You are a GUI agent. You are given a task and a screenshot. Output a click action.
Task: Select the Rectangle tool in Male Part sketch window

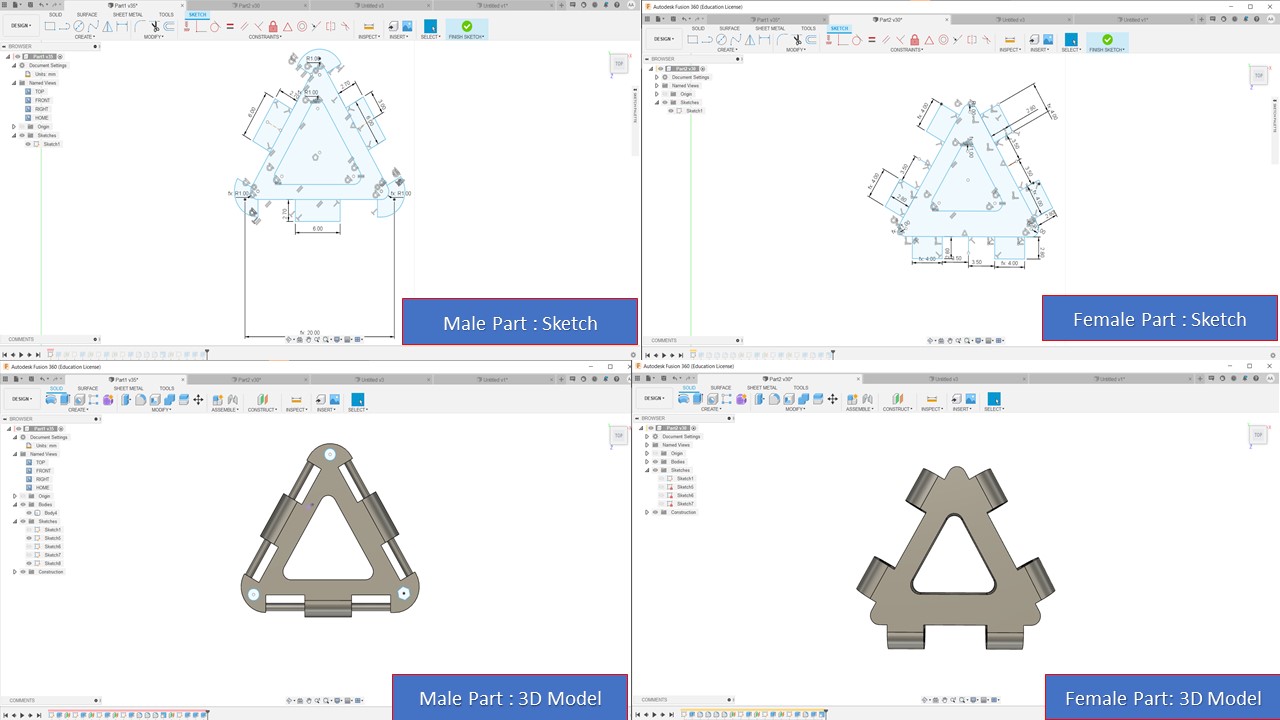[50, 26]
